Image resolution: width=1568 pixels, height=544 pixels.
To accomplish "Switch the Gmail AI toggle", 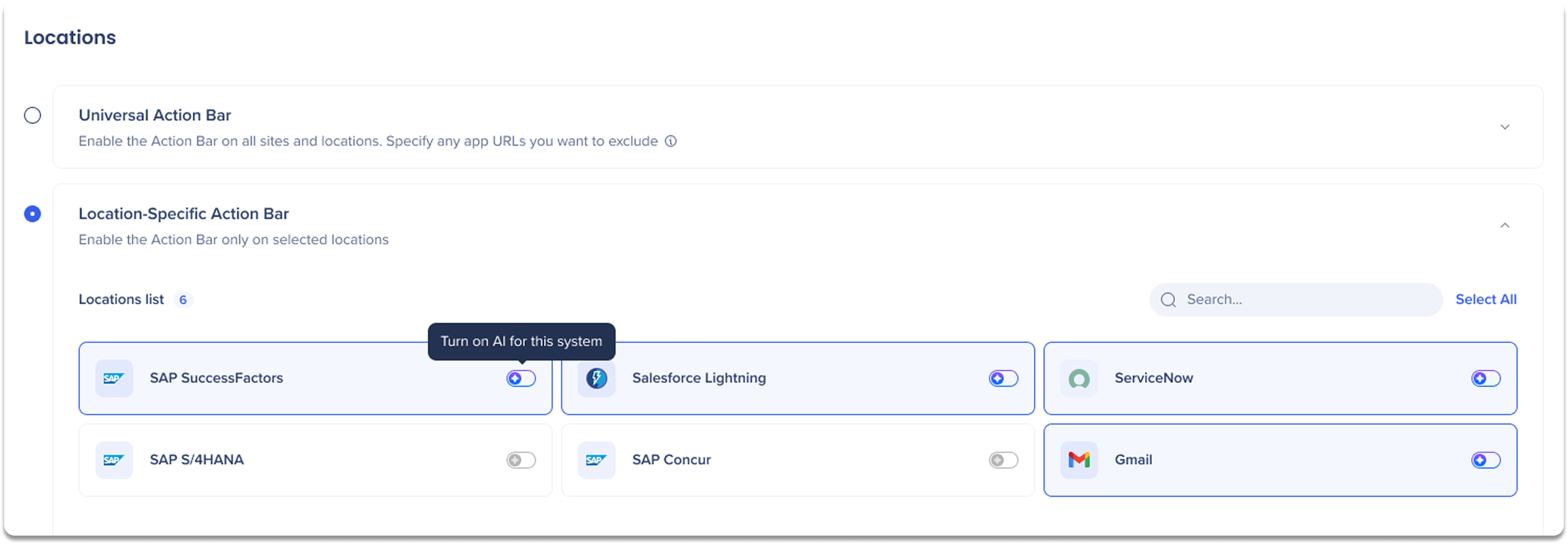I will (x=1486, y=460).
